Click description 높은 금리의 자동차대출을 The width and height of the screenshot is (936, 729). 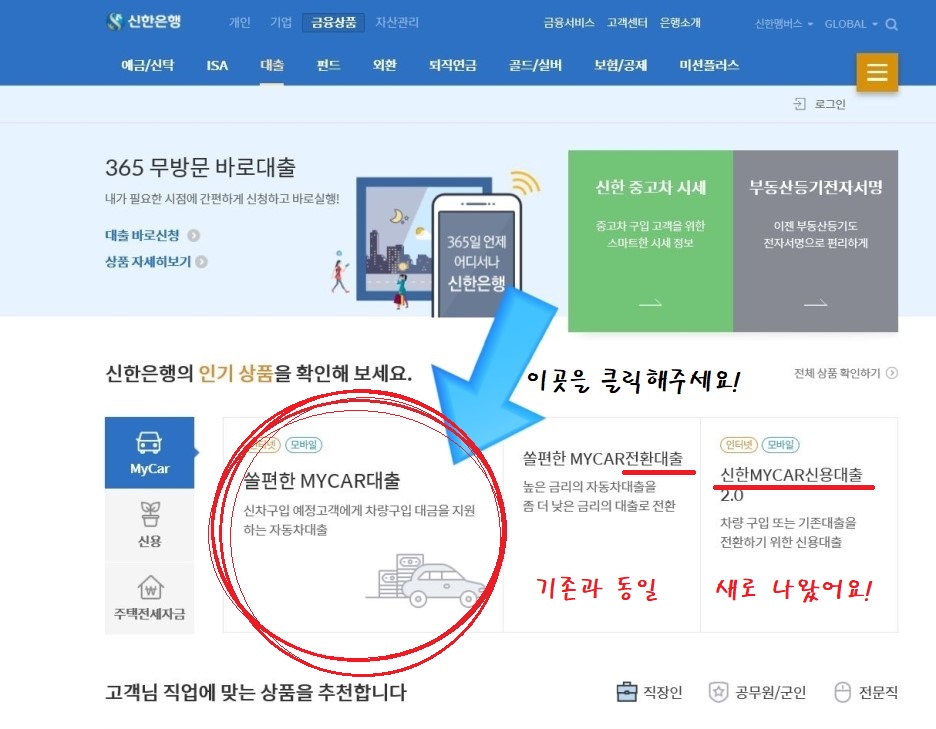click(x=590, y=487)
